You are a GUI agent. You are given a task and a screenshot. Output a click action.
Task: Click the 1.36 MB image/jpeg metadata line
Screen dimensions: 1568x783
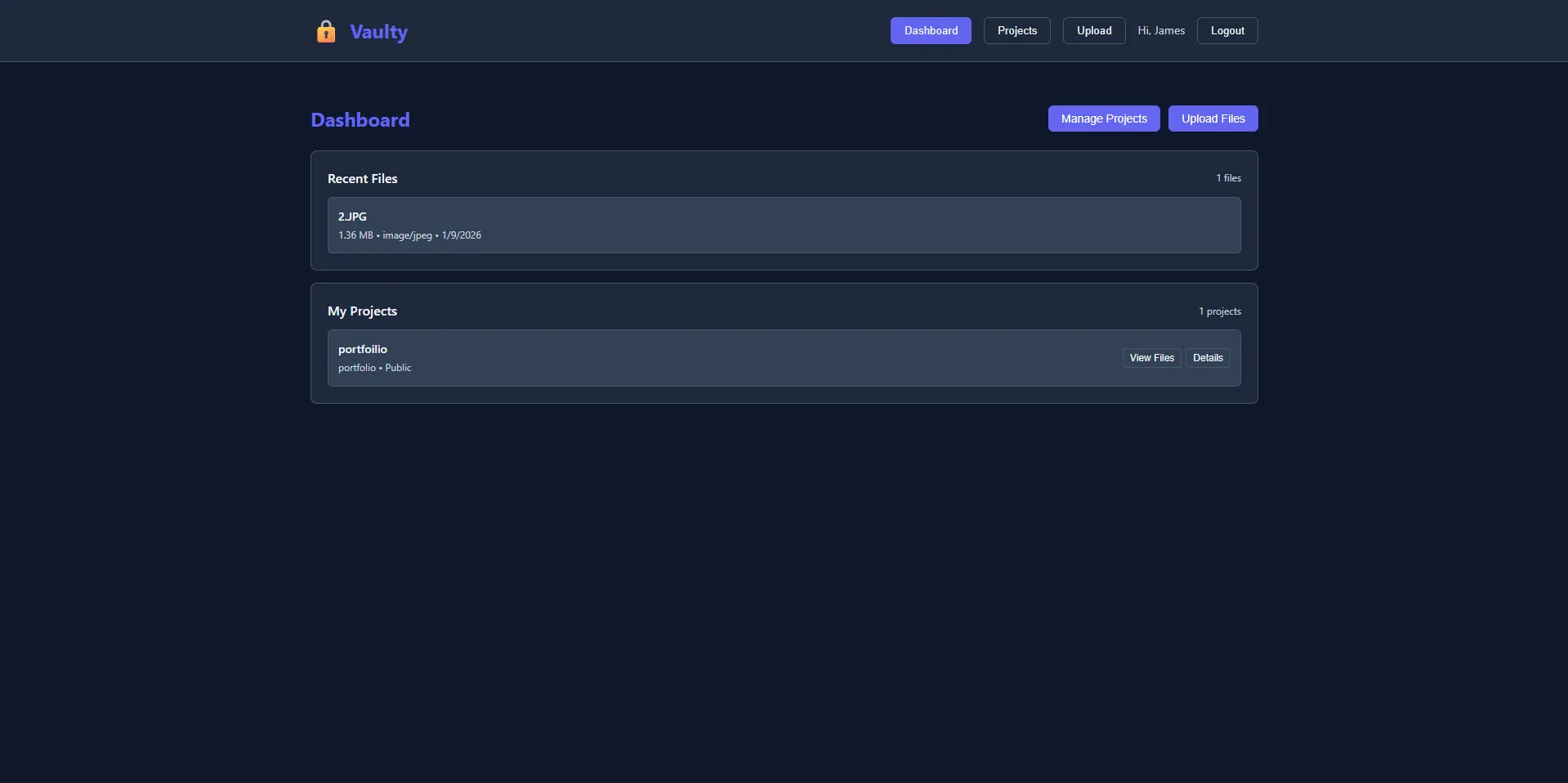409,235
